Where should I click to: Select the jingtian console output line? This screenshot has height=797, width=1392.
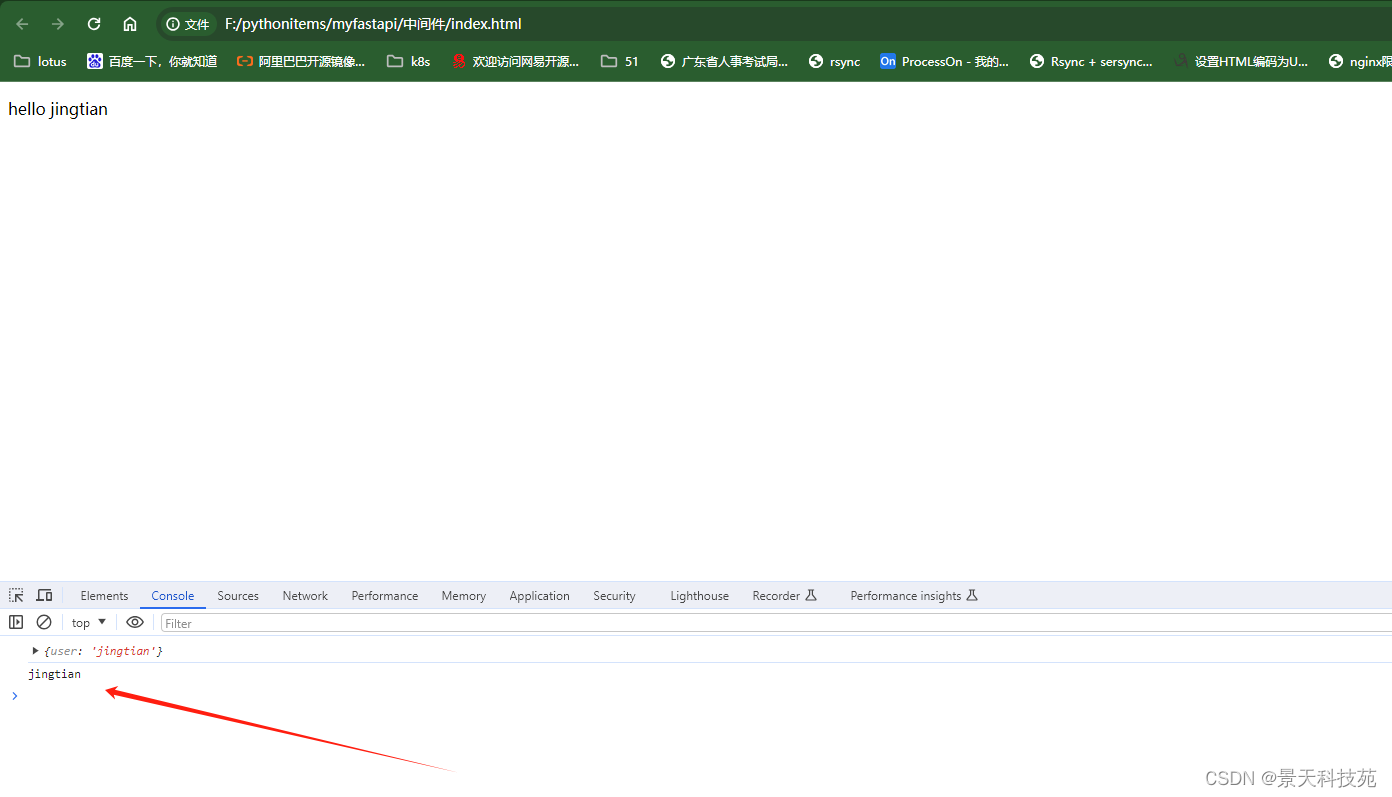pos(55,674)
